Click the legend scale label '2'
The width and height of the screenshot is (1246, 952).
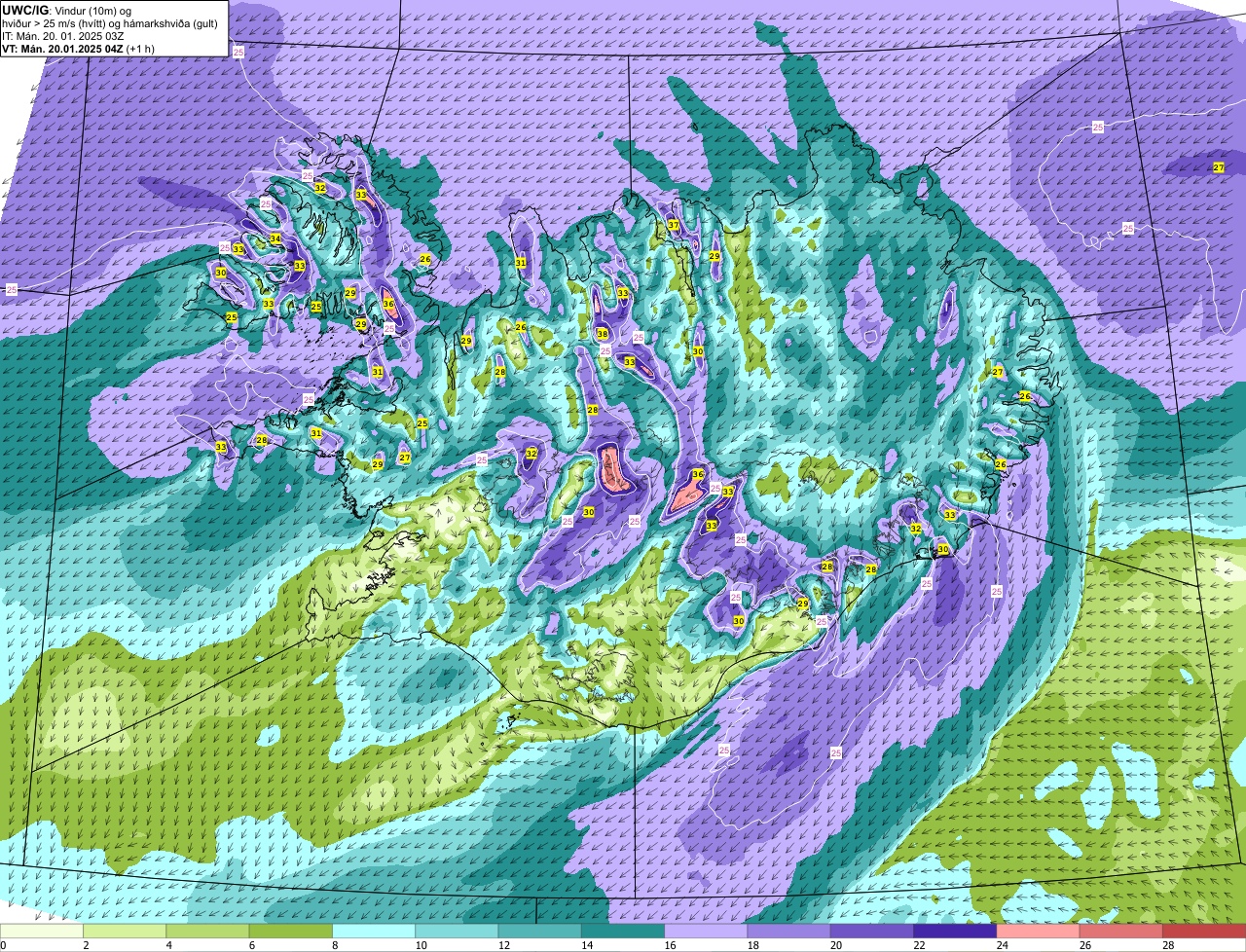[86, 945]
